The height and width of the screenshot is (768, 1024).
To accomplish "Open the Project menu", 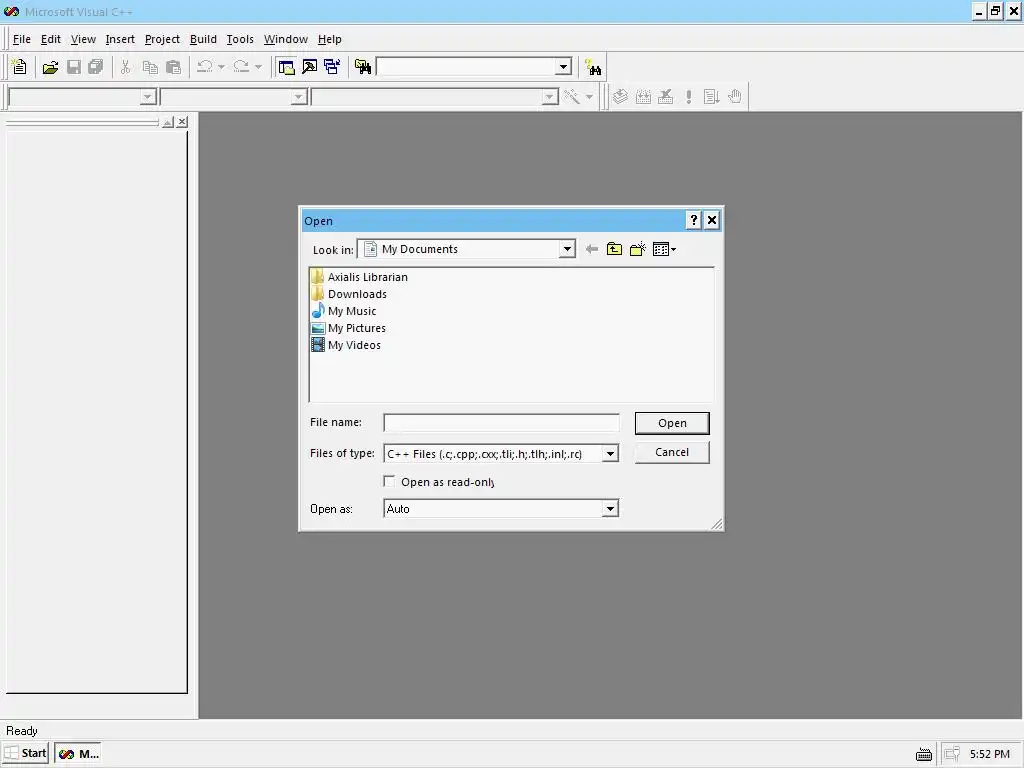I will (162, 39).
